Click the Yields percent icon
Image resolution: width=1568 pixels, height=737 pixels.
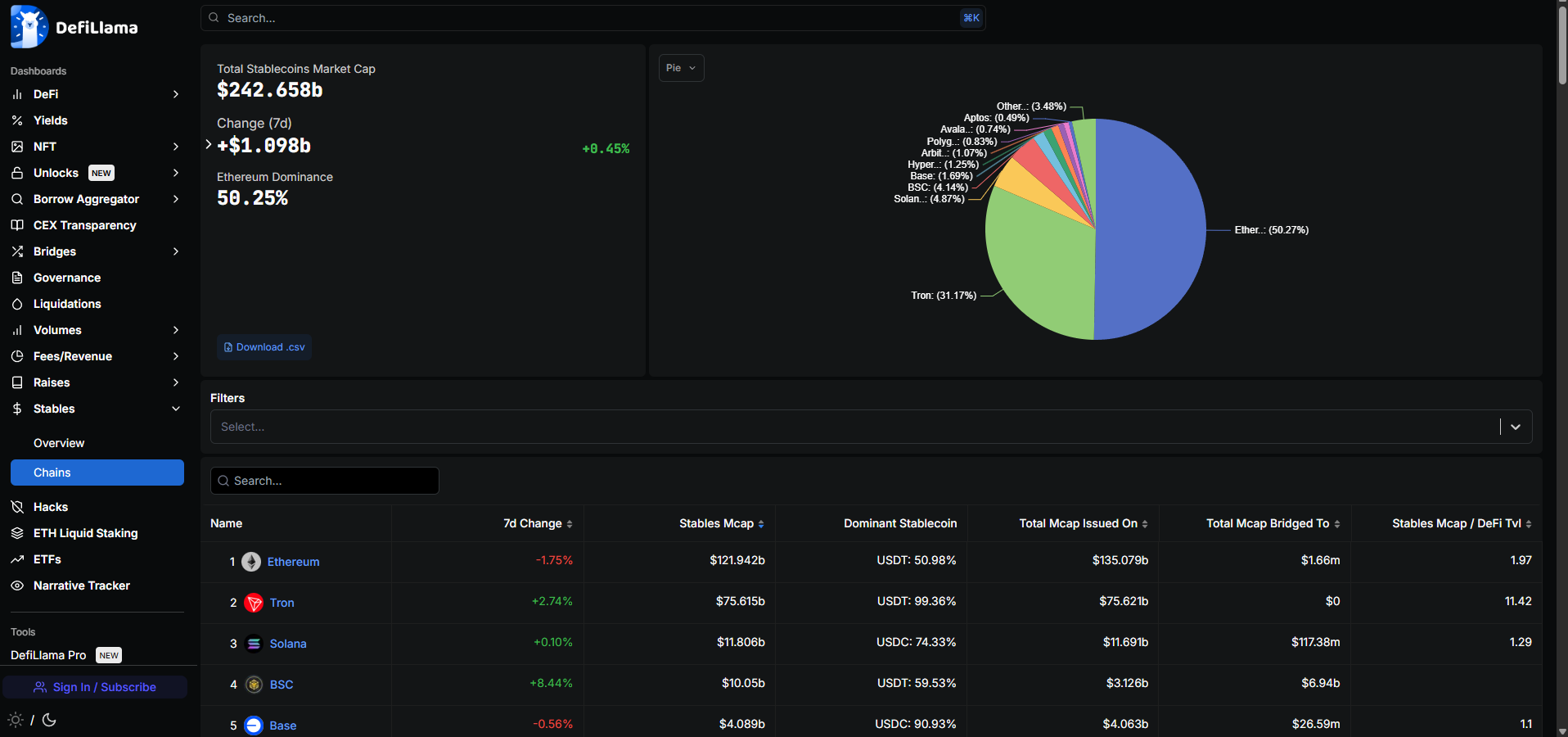(17, 120)
